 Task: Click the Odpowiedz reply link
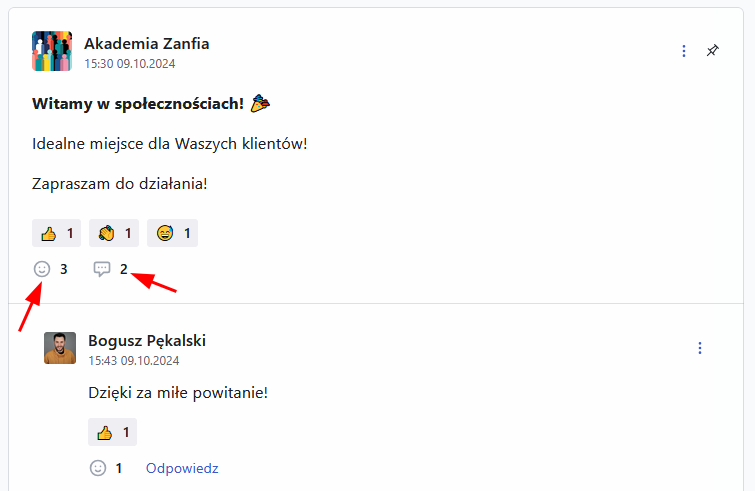(182, 467)
